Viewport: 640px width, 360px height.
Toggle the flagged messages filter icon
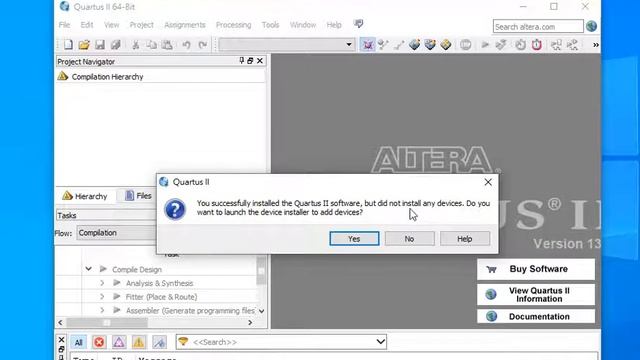tap(159, 342)
